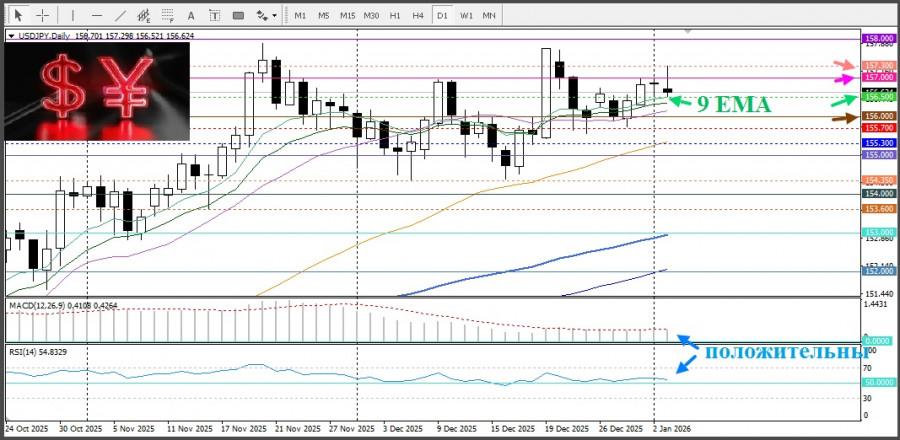Switch chart to M1 timeframe

click(300, 16)
